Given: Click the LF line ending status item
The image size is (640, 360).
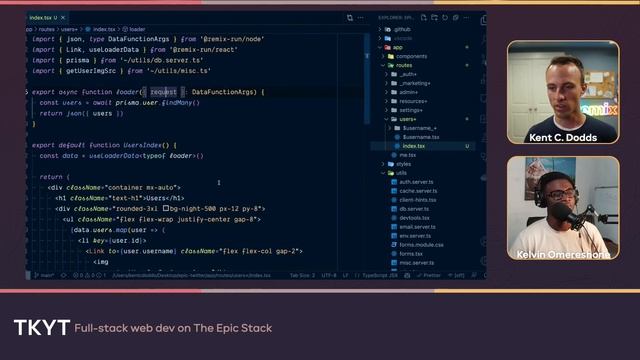Looking at the screenshot, I should click(x=345, y=276).
